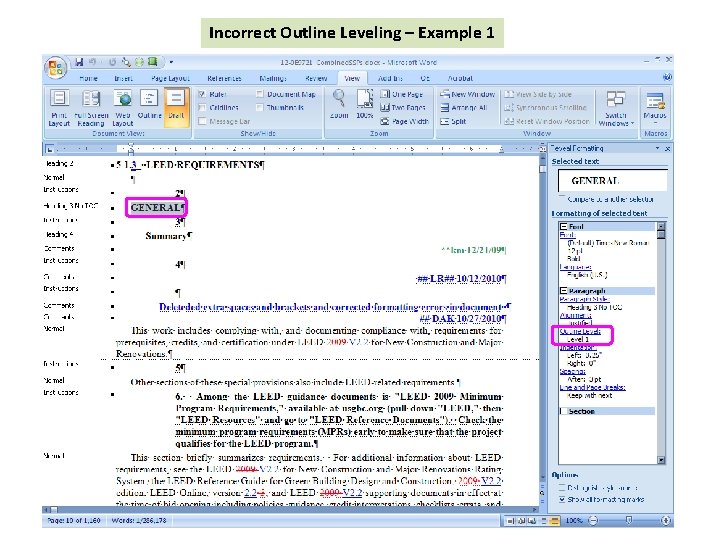720x540 pixels.
Task: Open the Review ribbon tab
Action: (316, 78)
